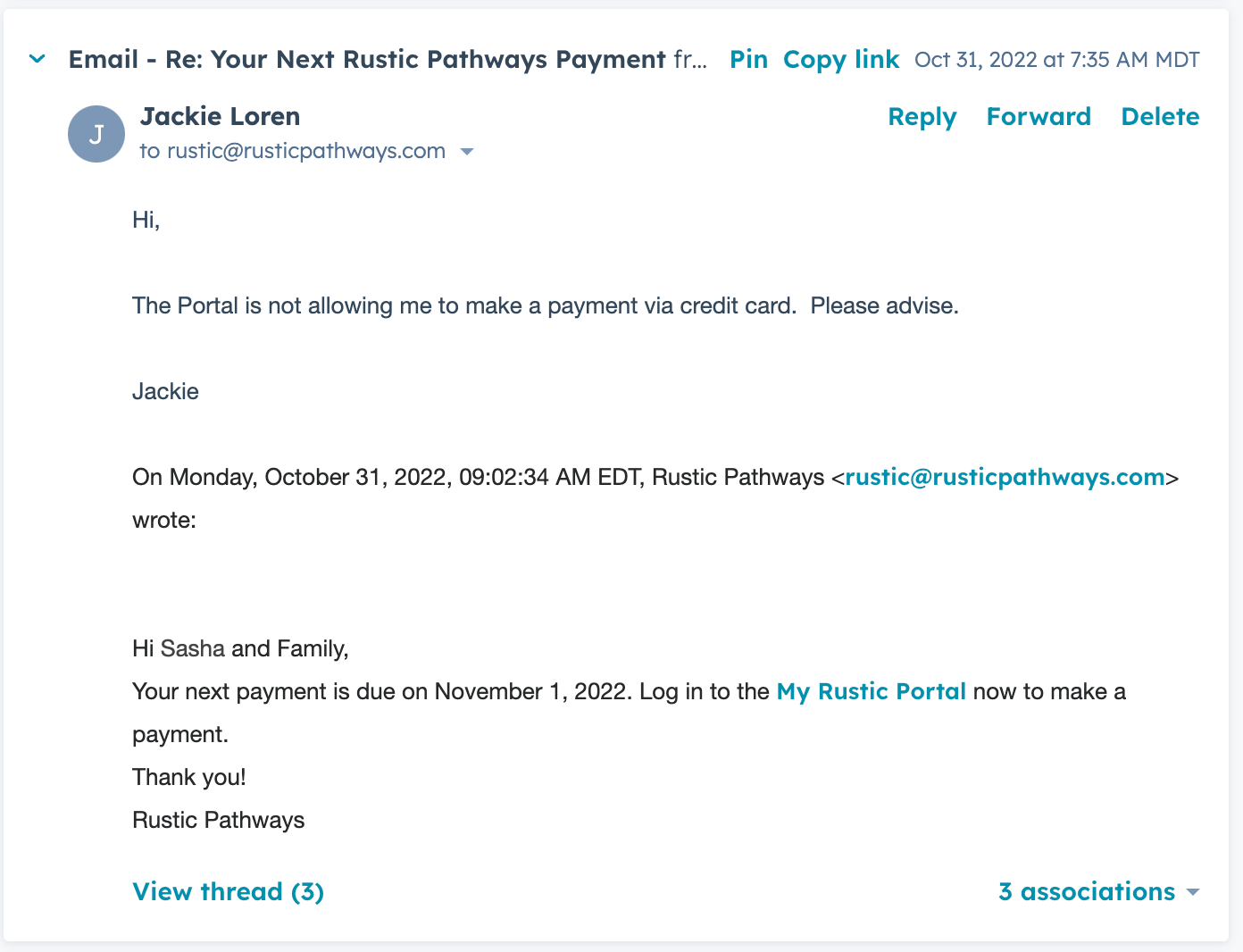Image resolution: width=1243 pixels, height=952 pixels.
Task: Pin this email to the timeline
Action: coord(748,60)
